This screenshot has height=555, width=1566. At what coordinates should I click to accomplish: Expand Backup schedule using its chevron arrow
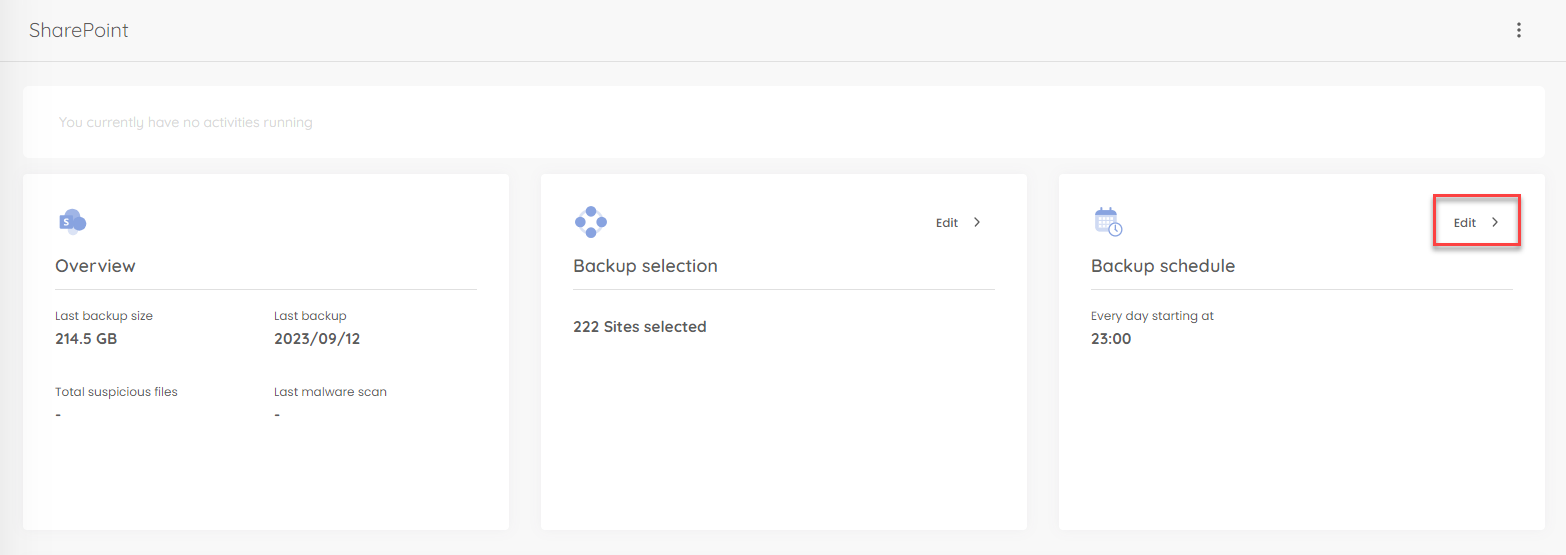(x=1495, y=223)
